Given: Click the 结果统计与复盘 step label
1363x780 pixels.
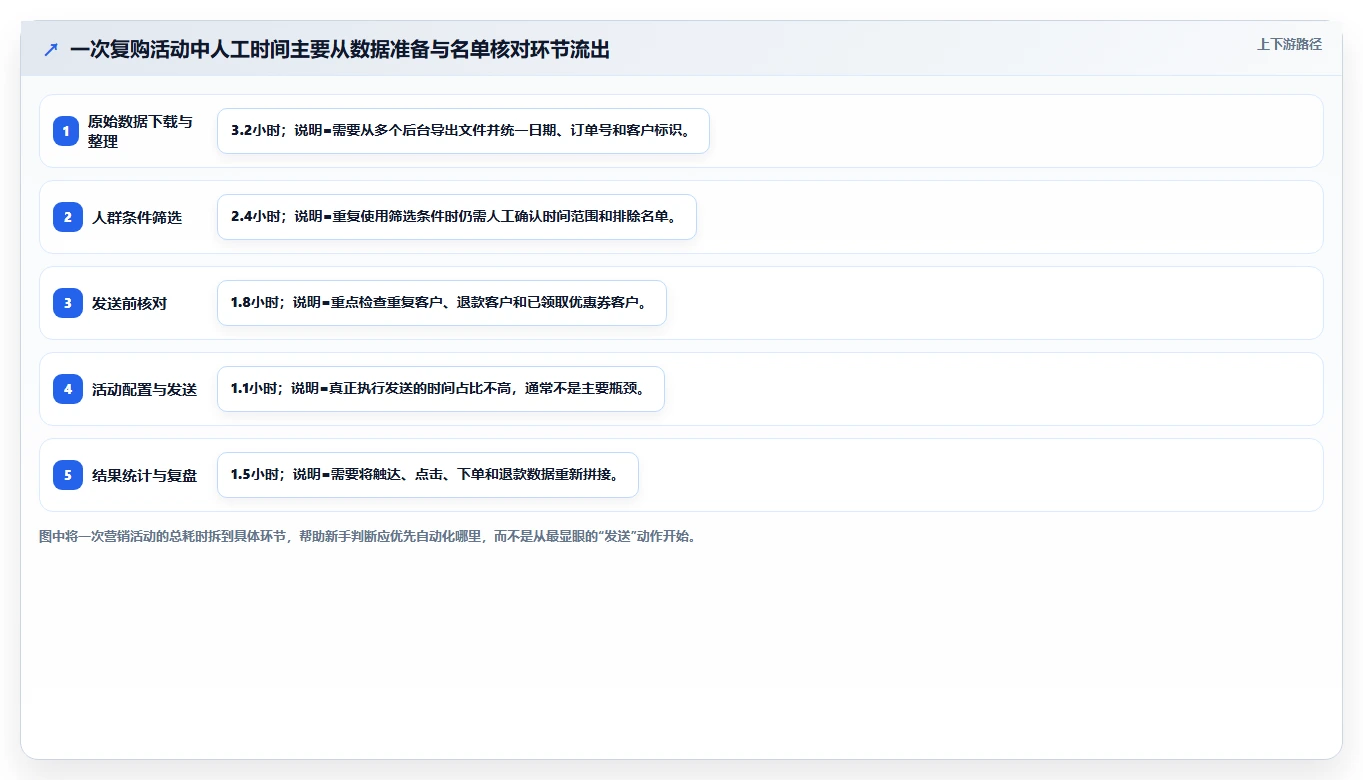Looking at the screenshot, I should [x=145, y=475].
